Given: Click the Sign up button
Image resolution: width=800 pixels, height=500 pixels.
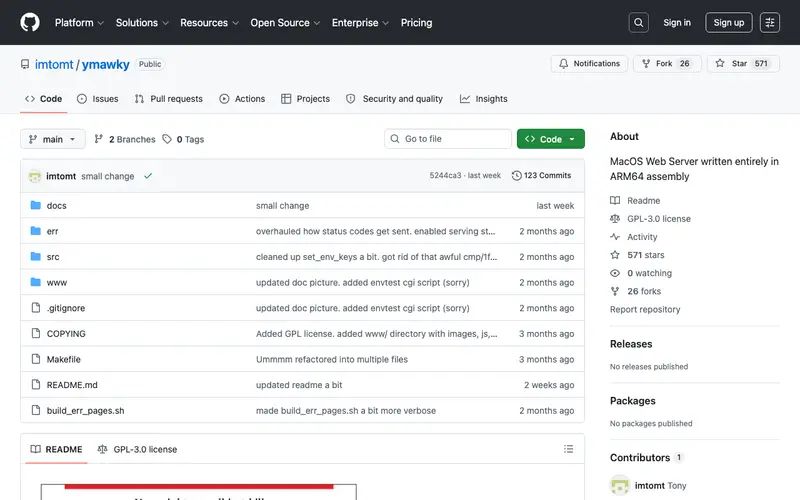Looking at the screenshot, I should [x=729, y=22].
